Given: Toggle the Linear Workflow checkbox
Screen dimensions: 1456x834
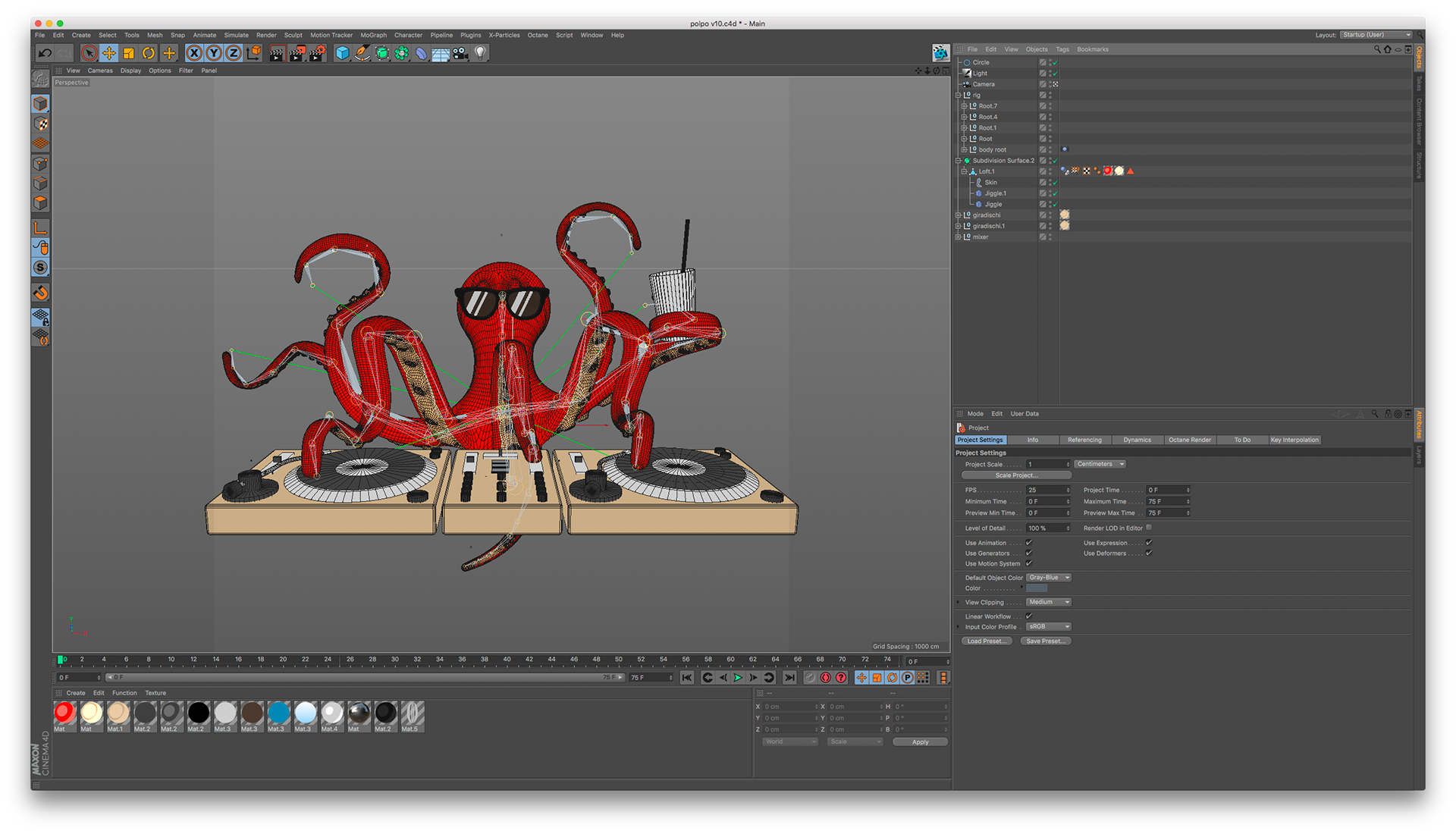Looking at the screenshot, I should click(1029, 616).
